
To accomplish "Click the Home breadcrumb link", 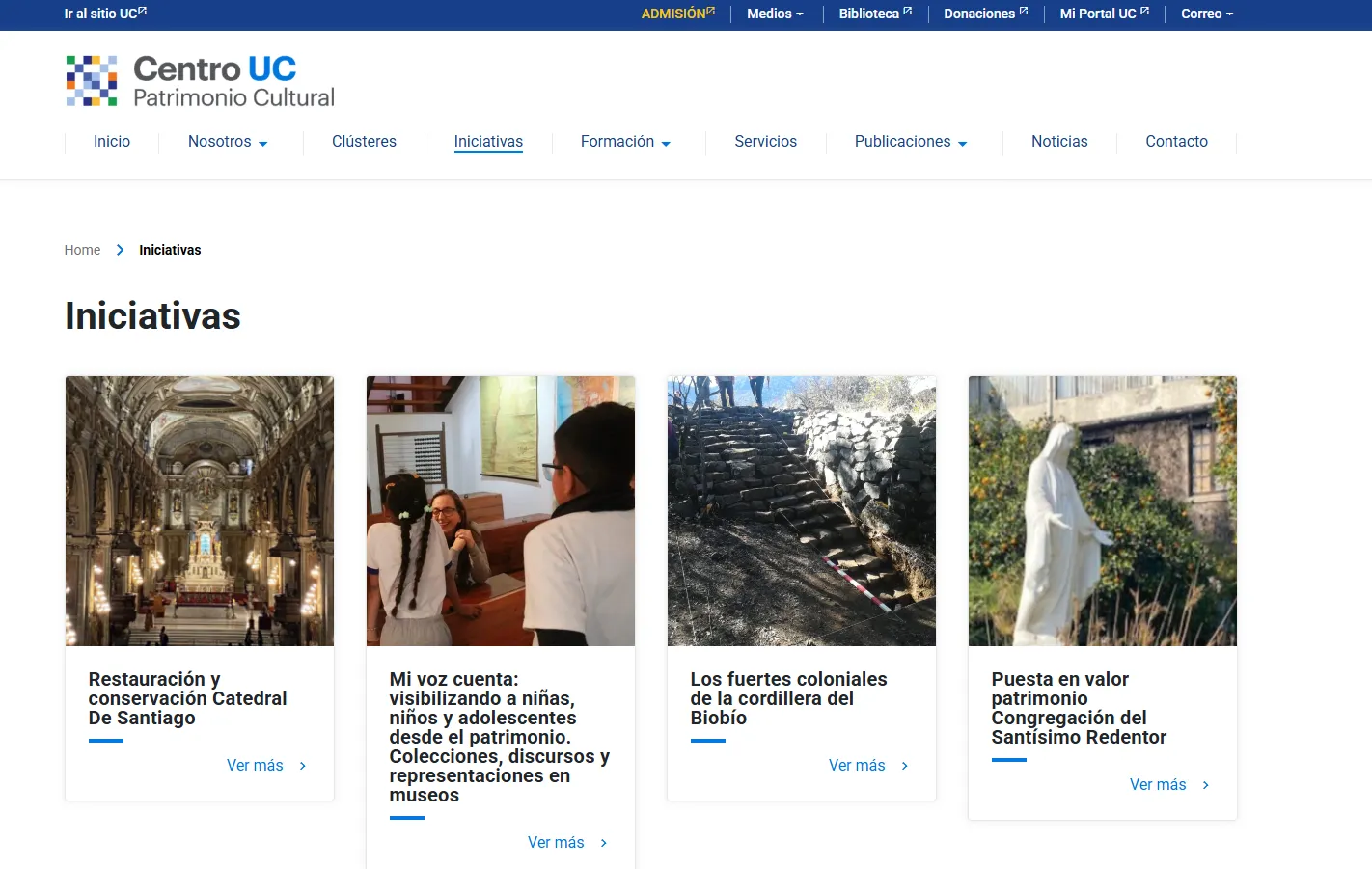I will (82, 250).
